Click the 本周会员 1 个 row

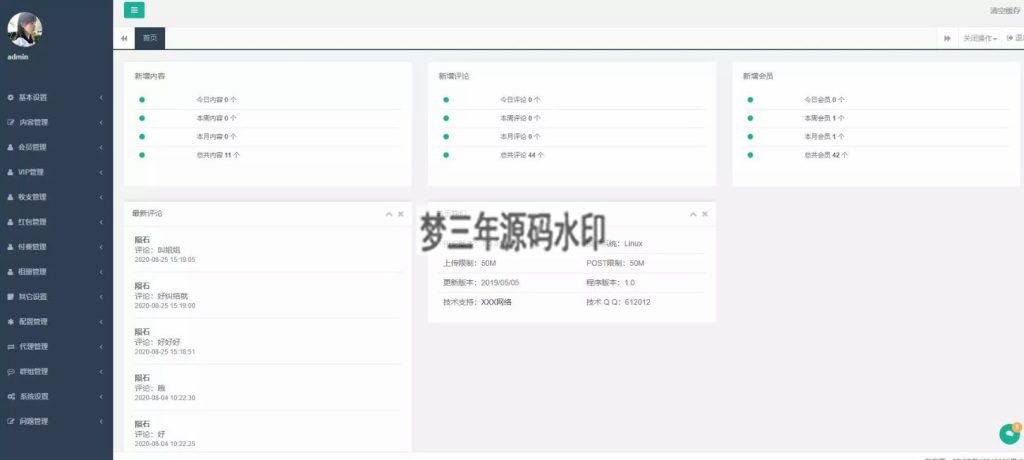(x=876, y=118)
